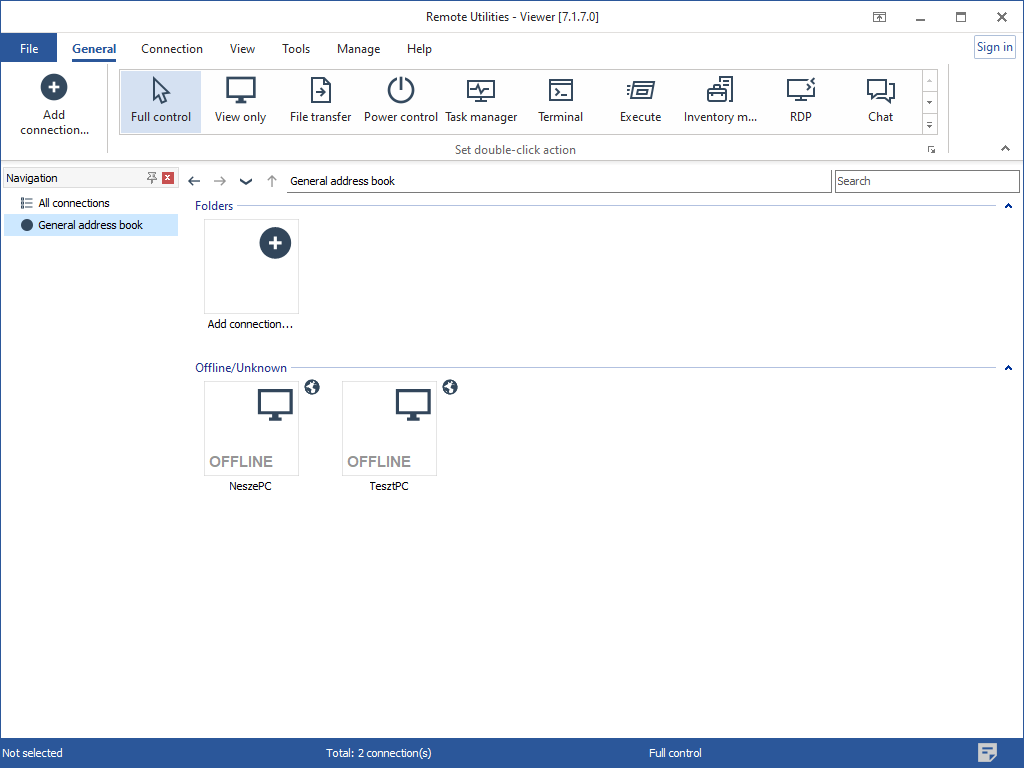The width and height of the screenshot is (1024, 768).
Task: Select the NeszePC offline computer
Action: (x=251, y=436)
